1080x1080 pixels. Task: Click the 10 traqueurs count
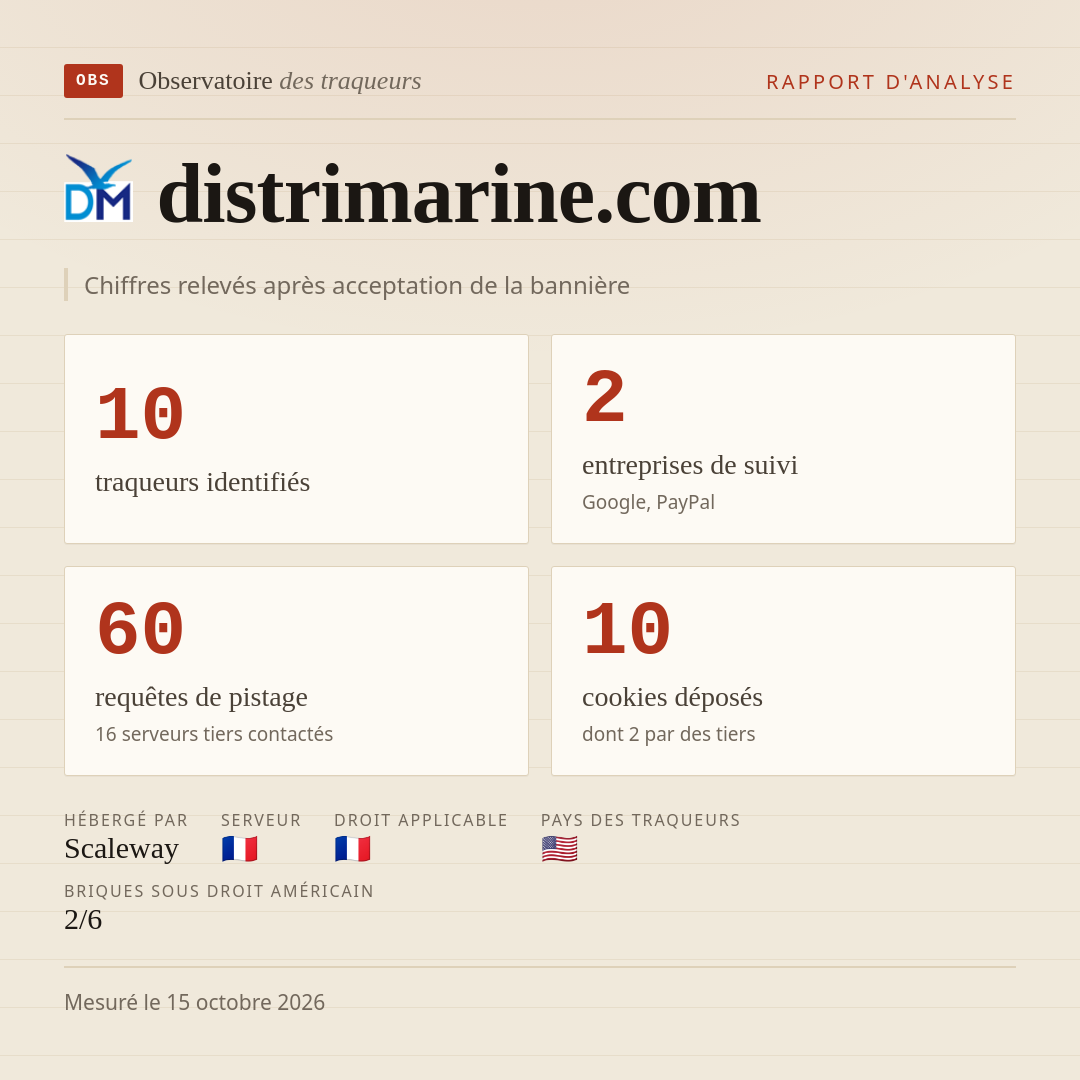pos(141,415)
